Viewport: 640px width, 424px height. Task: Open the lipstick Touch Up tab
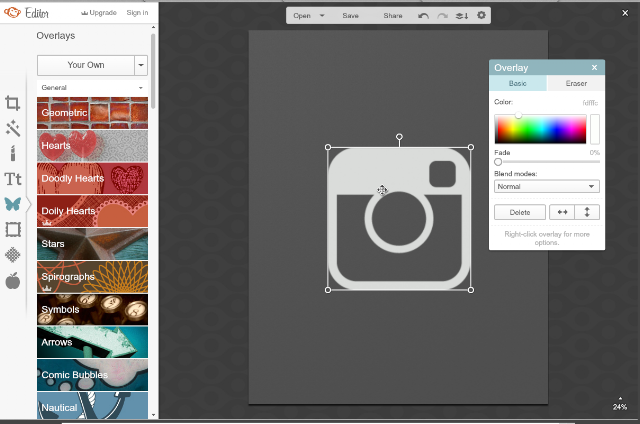click(x=13, y=153)
